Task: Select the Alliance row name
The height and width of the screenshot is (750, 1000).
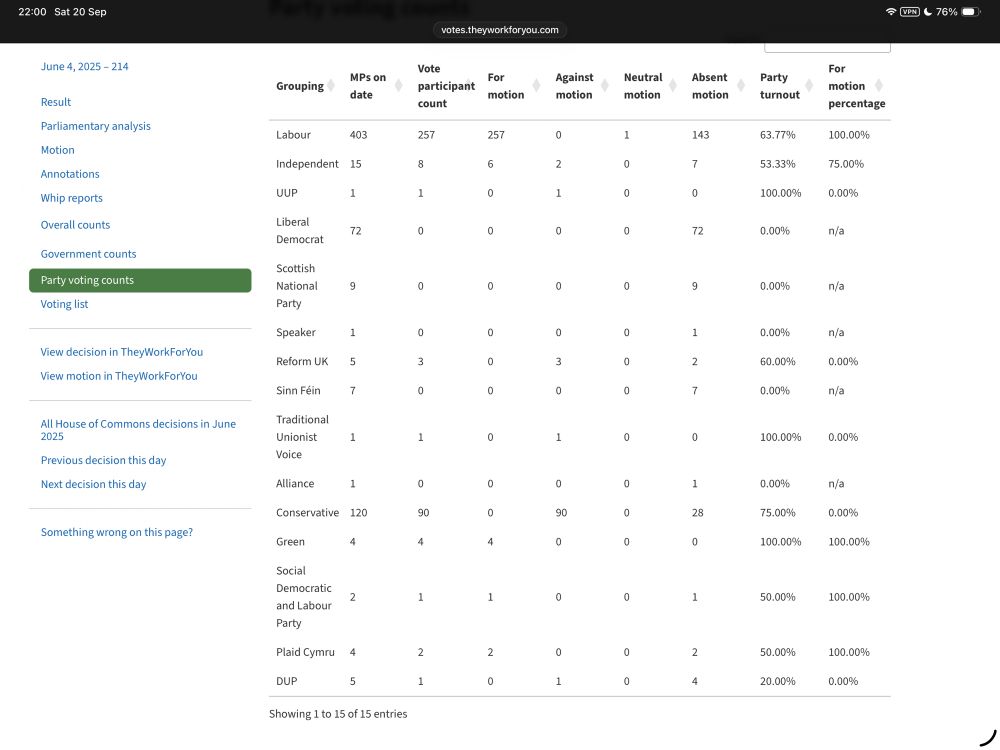Action: (295, 483)
